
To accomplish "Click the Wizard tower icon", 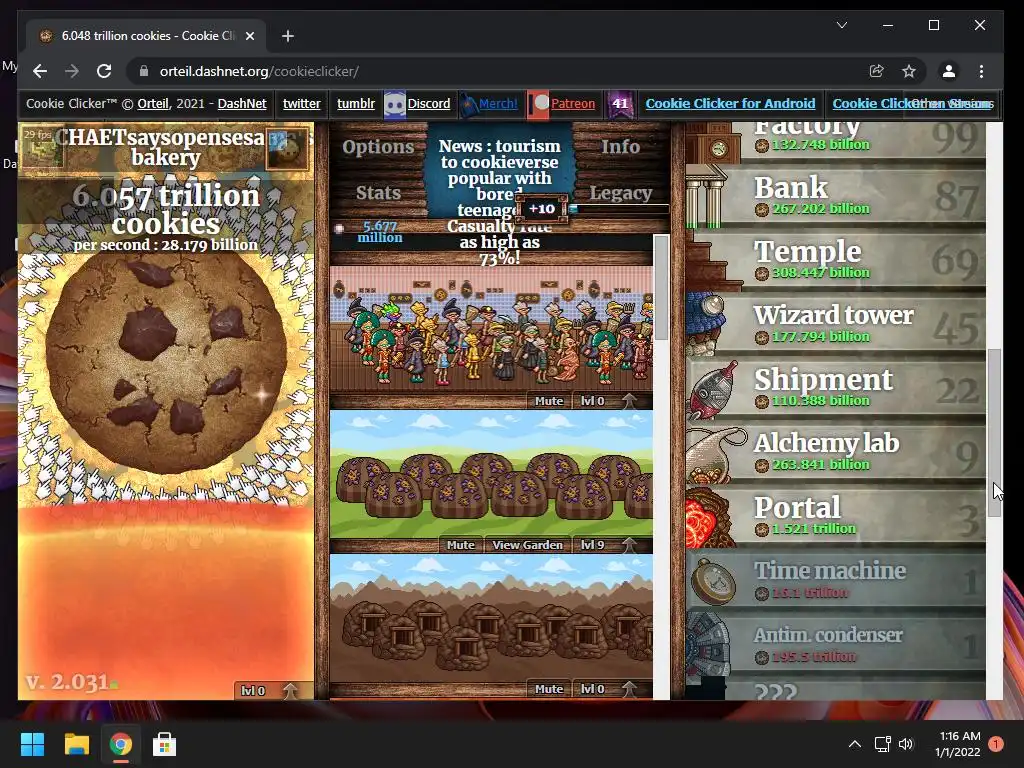I will [708, 323].
